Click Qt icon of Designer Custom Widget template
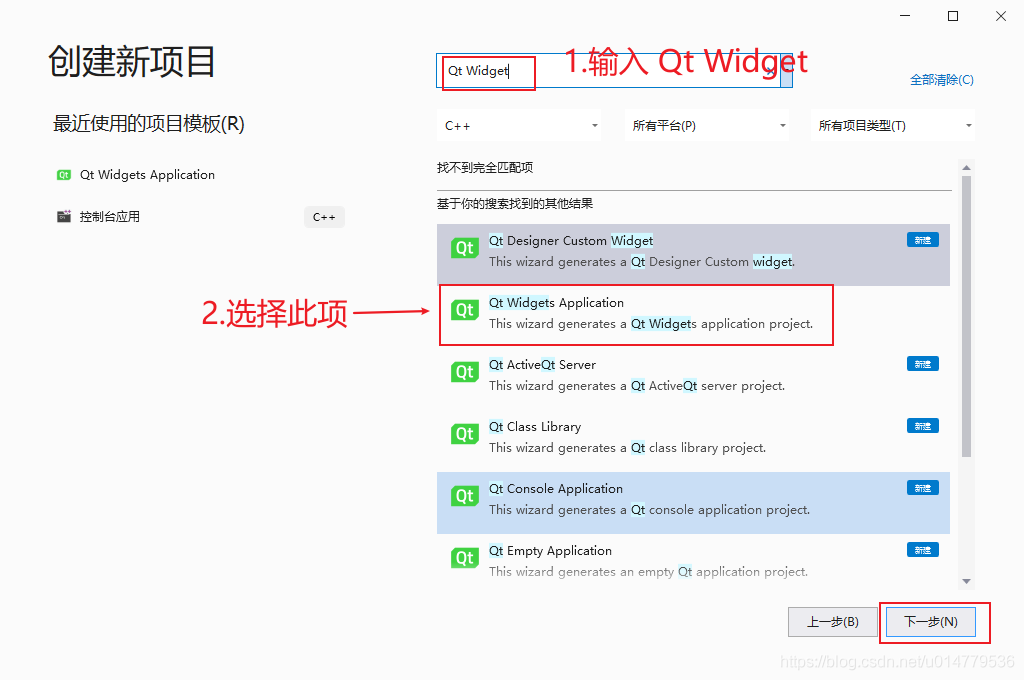This screenshot has height=680, width=1024. click(x=464, y=248)
